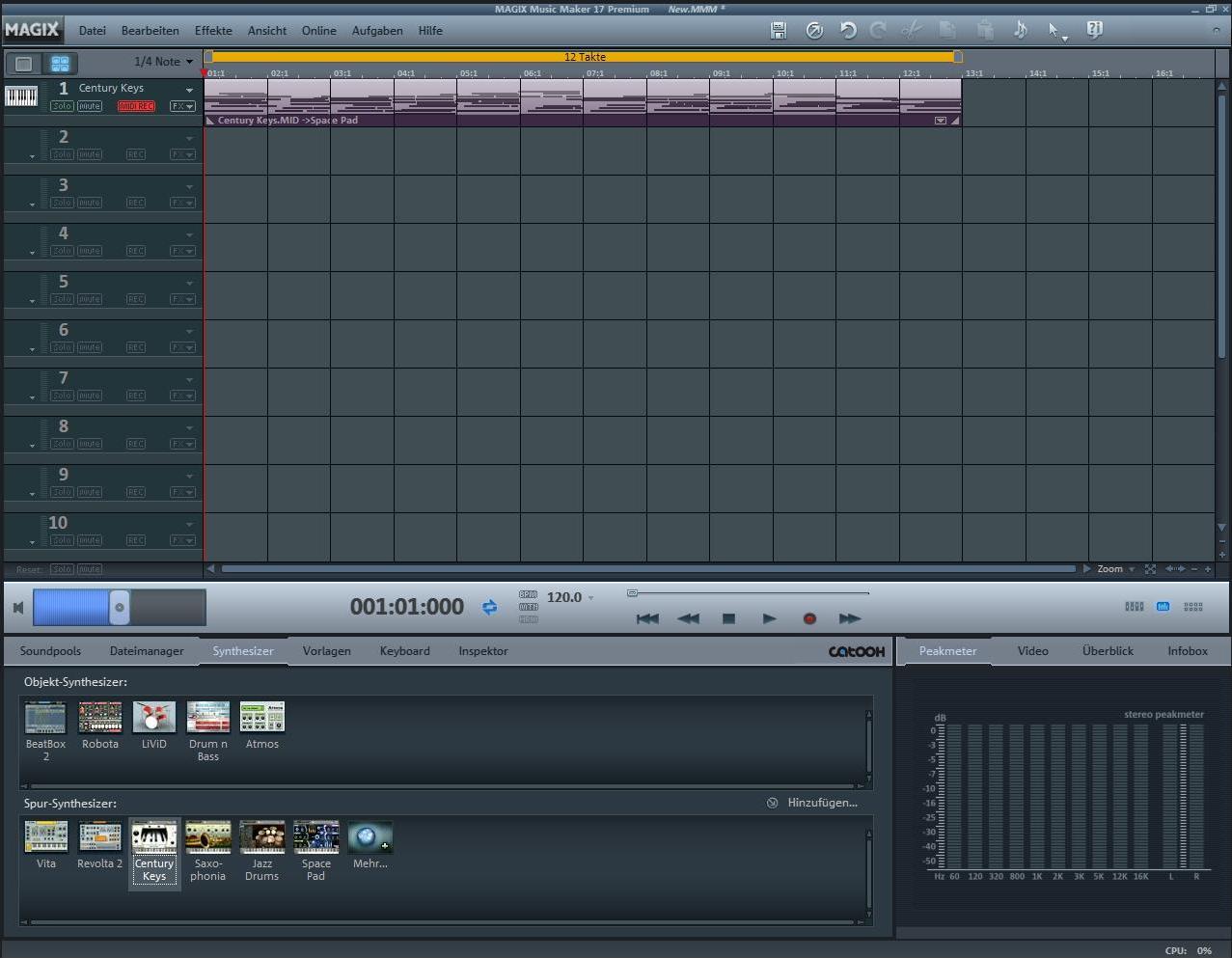
Task: Mute track 2
Action: point(89,154)
